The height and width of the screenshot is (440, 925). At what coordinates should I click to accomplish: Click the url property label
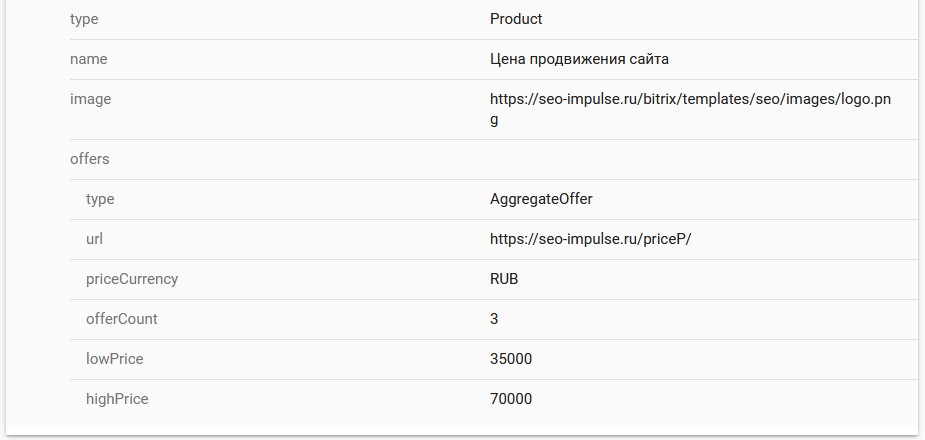[94, 239]
